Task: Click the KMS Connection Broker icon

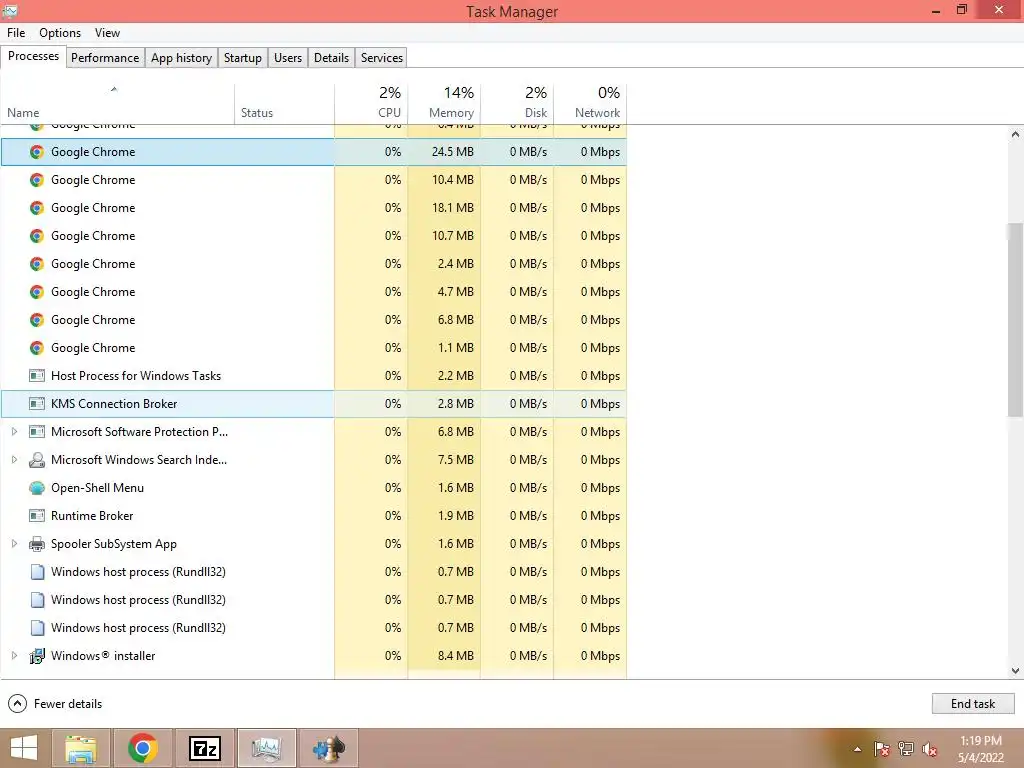Action: [37, 404]
